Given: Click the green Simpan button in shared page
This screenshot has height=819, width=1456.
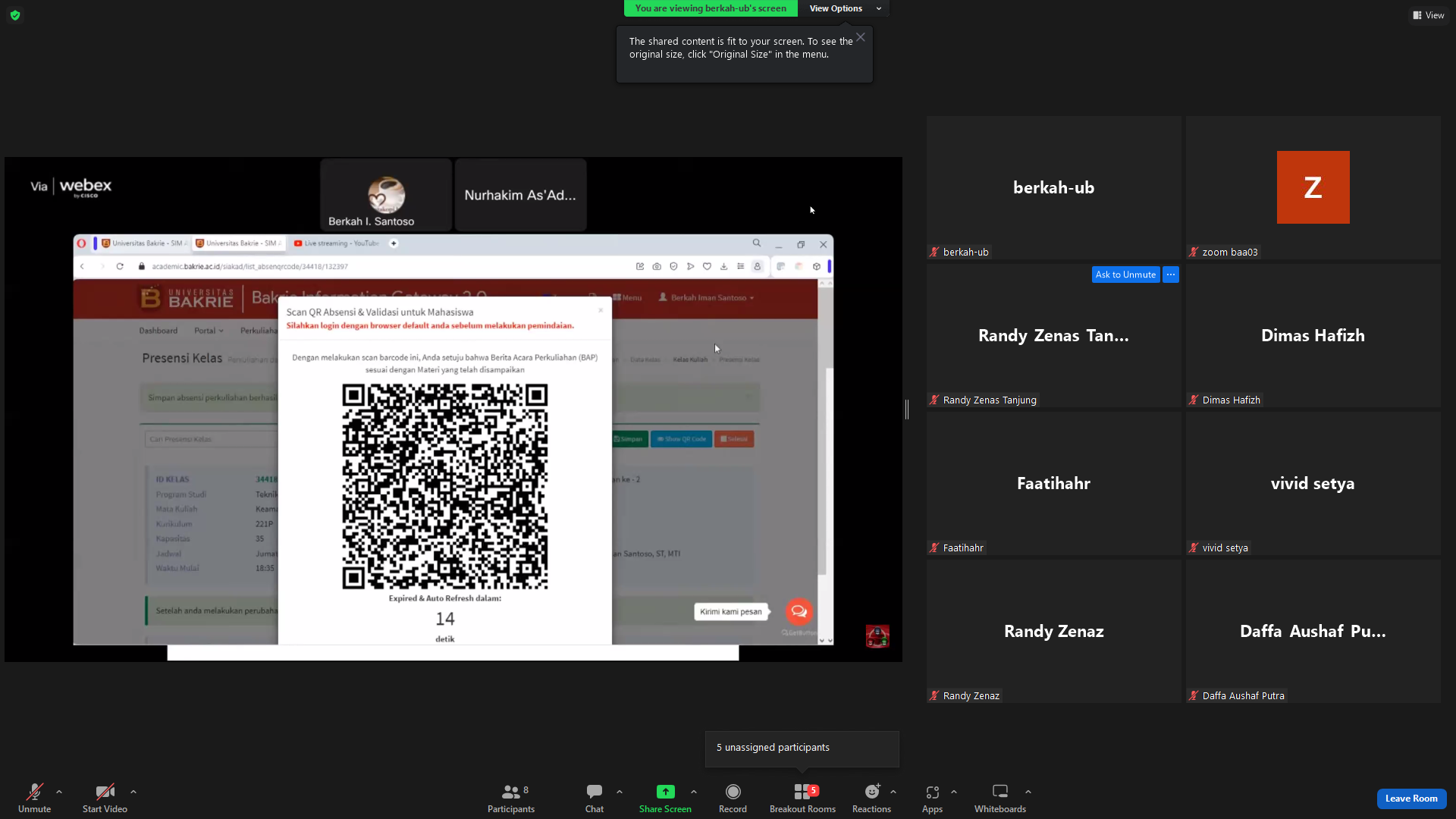Looking at the screenshot, I should [x=629, y=439].
